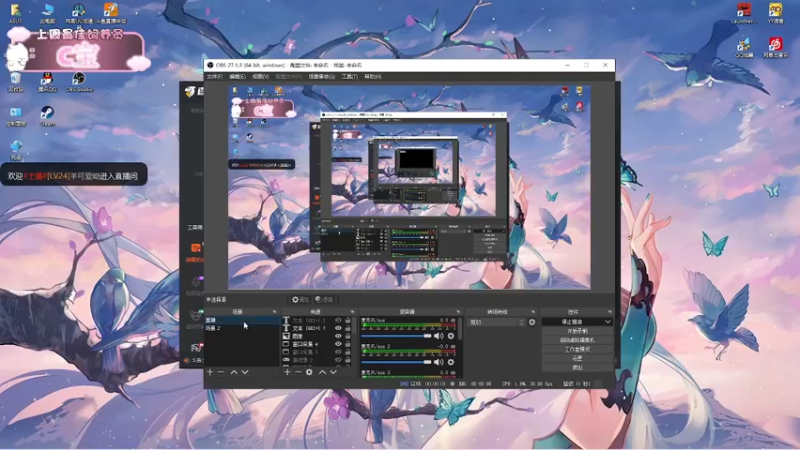The width and height of the screenshot is (800, 450).
Task: Open the Recycle Bin desktop icon
Action: [x=16, y=82]
